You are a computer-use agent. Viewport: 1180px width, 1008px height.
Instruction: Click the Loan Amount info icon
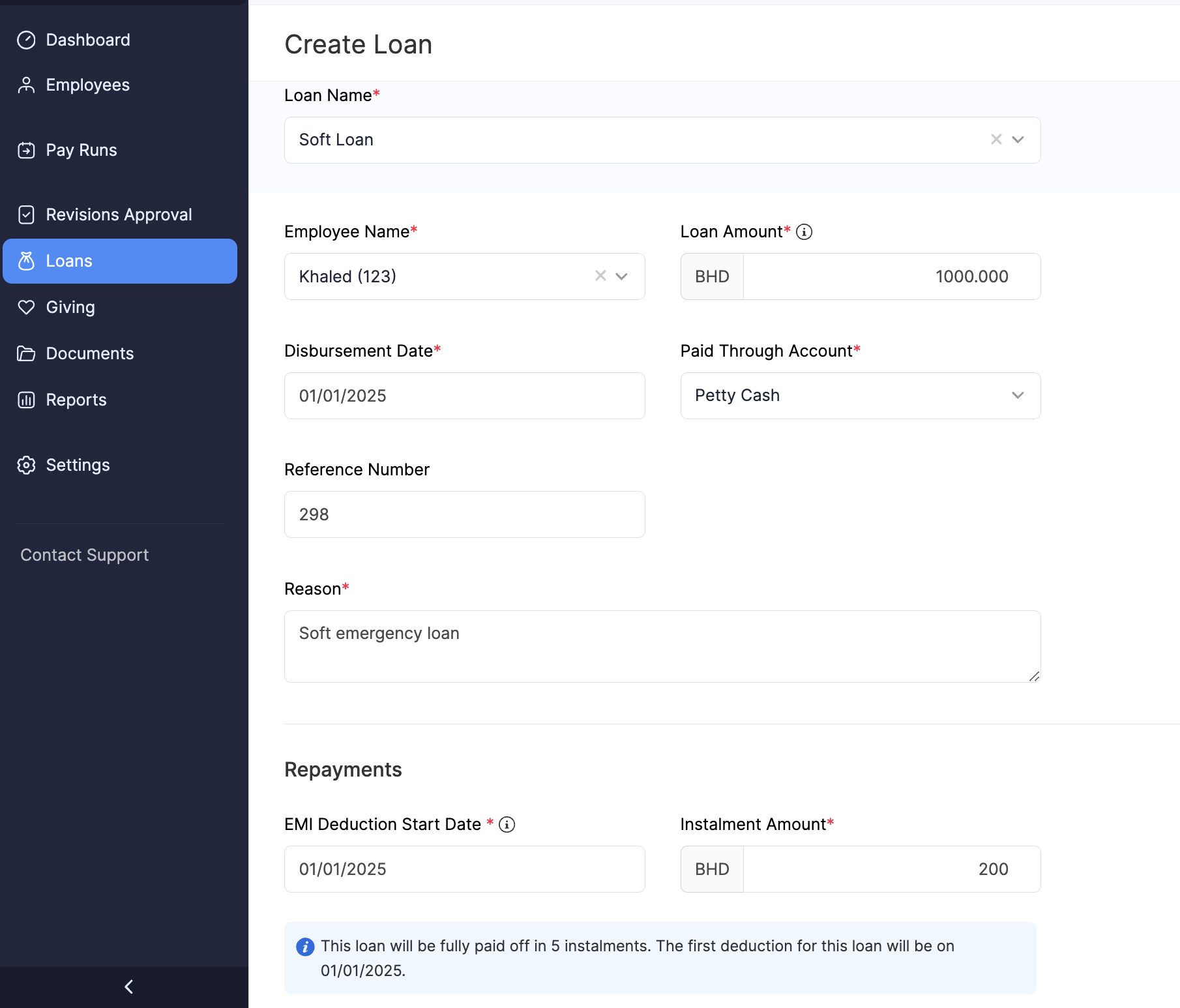click(x=804, y=231)
